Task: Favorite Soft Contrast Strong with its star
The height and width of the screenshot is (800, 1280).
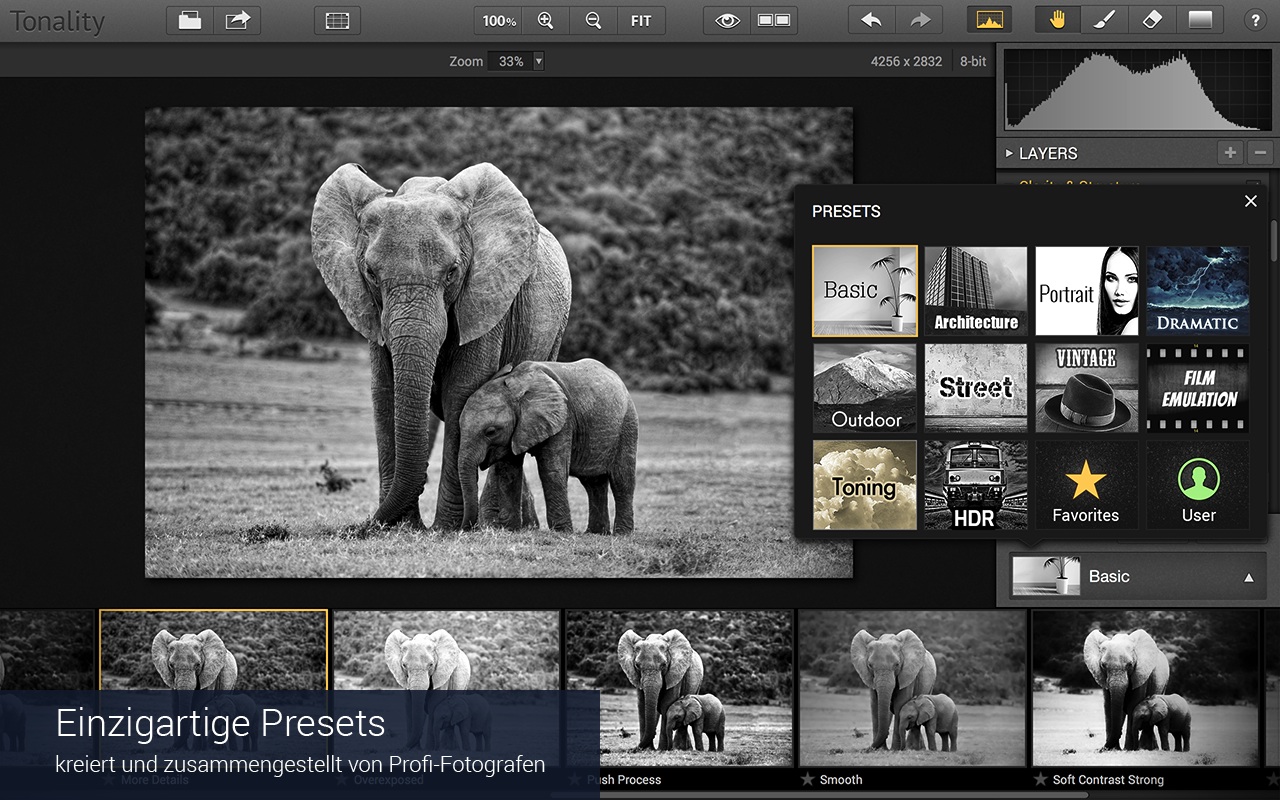Action: pos(1041,779)
